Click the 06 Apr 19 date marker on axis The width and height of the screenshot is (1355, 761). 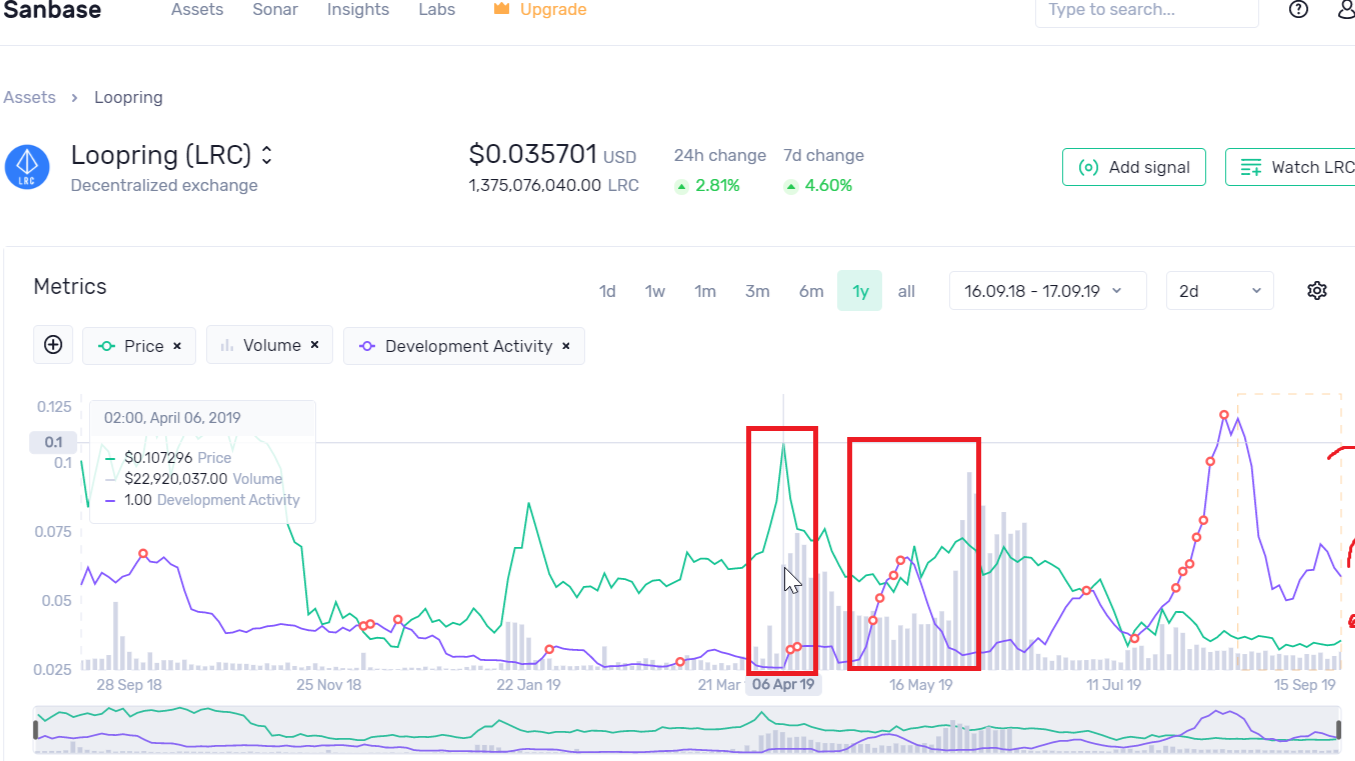coord(783,685)
